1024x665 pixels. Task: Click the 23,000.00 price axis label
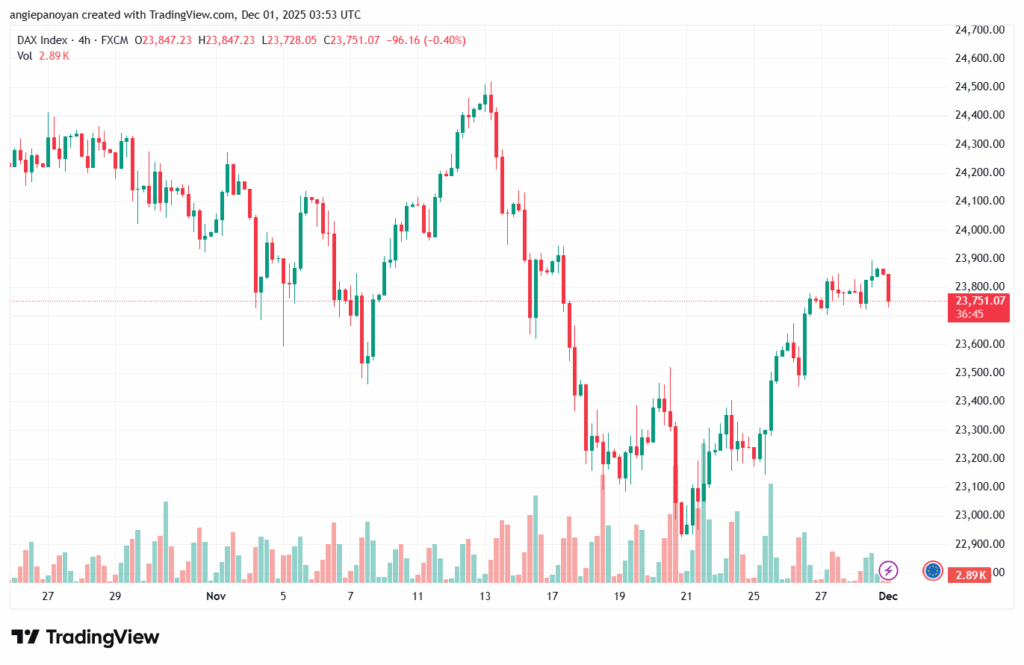979,515
